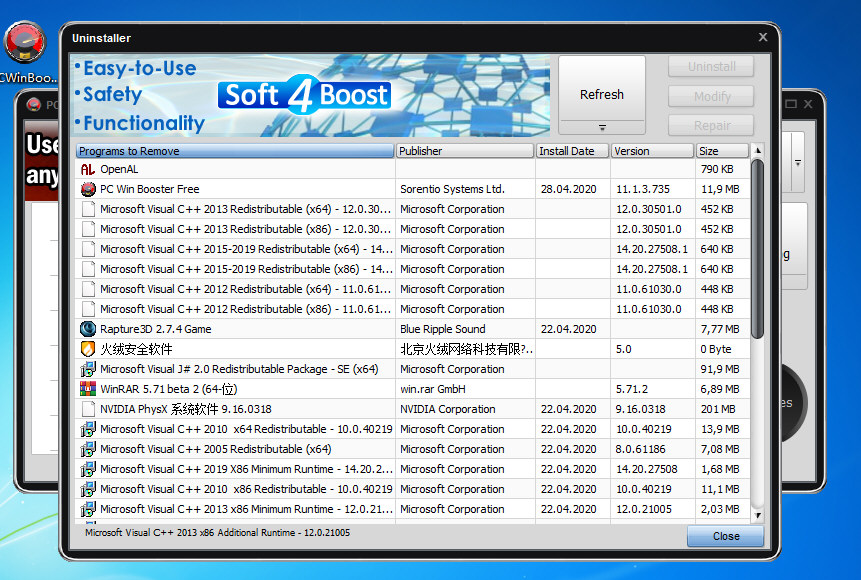Viewport: 861px width, 580px height.
Task: Sort list by Size column header
Action: pyautogui.click(x=722, y=151)
